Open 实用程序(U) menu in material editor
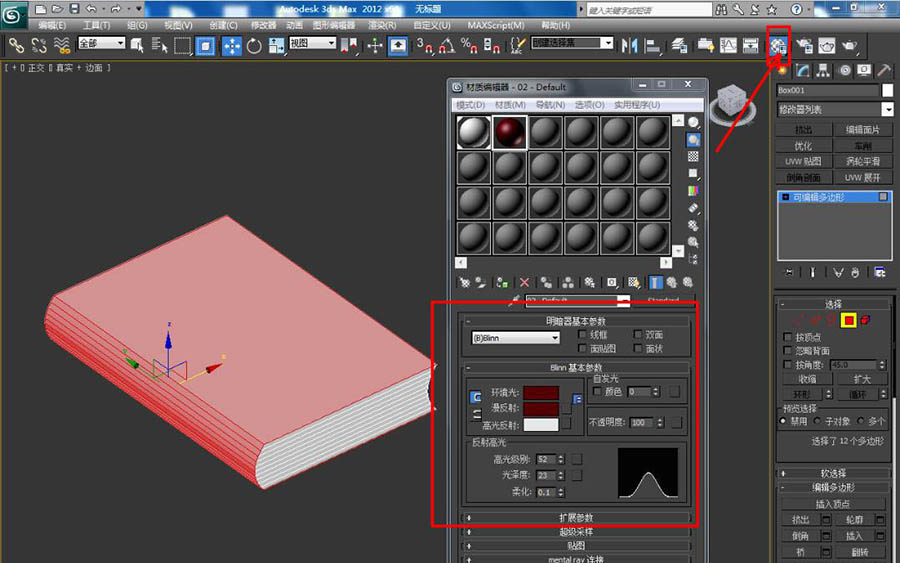The height and width of the screenshot is (563, 900). pos(637,105)
